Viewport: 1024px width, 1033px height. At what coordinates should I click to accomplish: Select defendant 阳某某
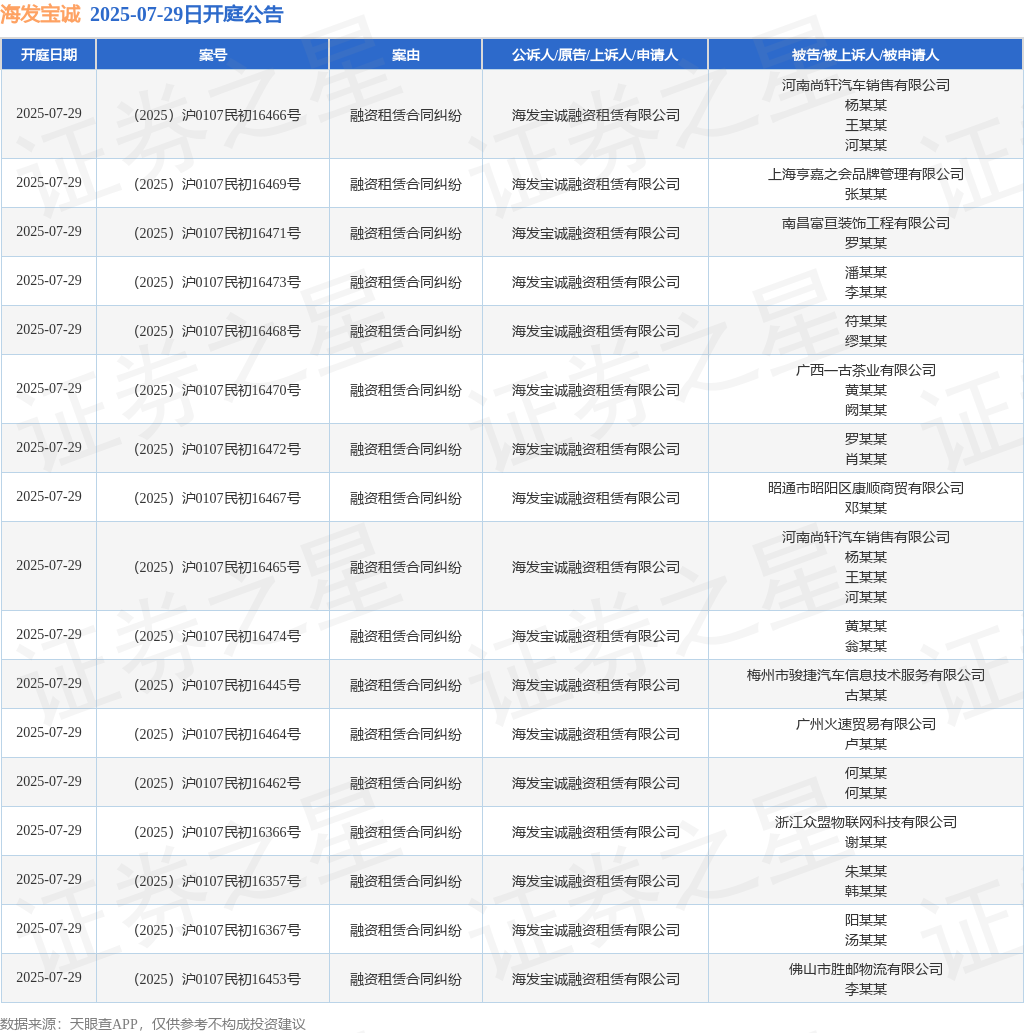click(x=865, y=920)
